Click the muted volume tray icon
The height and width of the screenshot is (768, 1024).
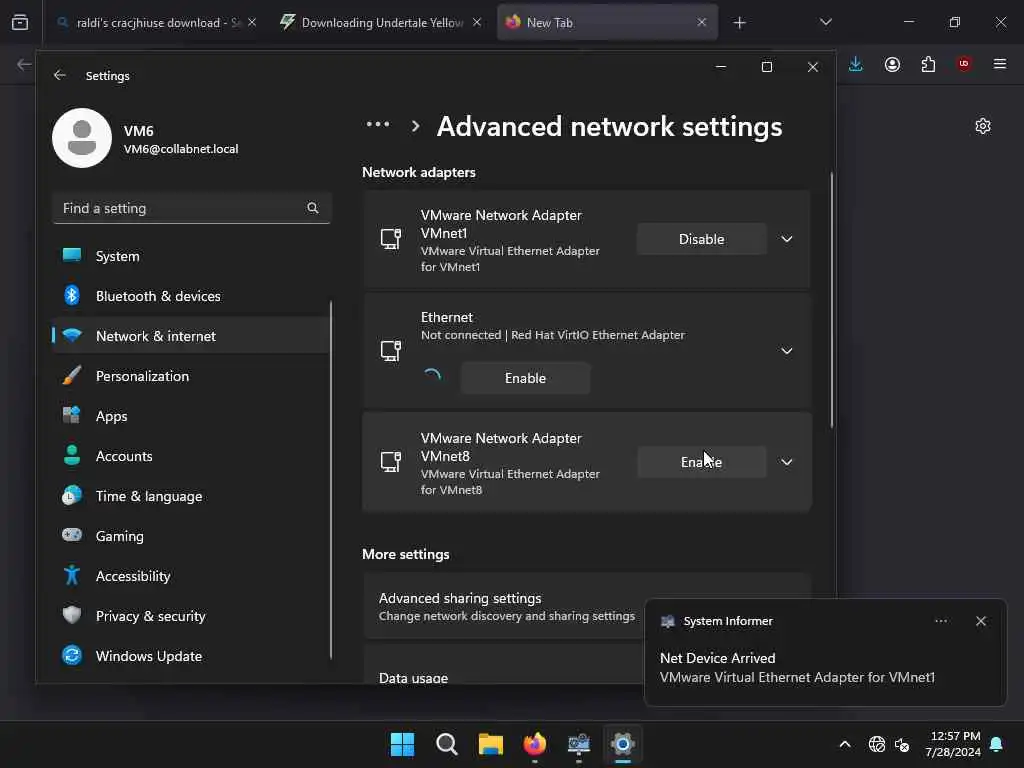[902, 744]
